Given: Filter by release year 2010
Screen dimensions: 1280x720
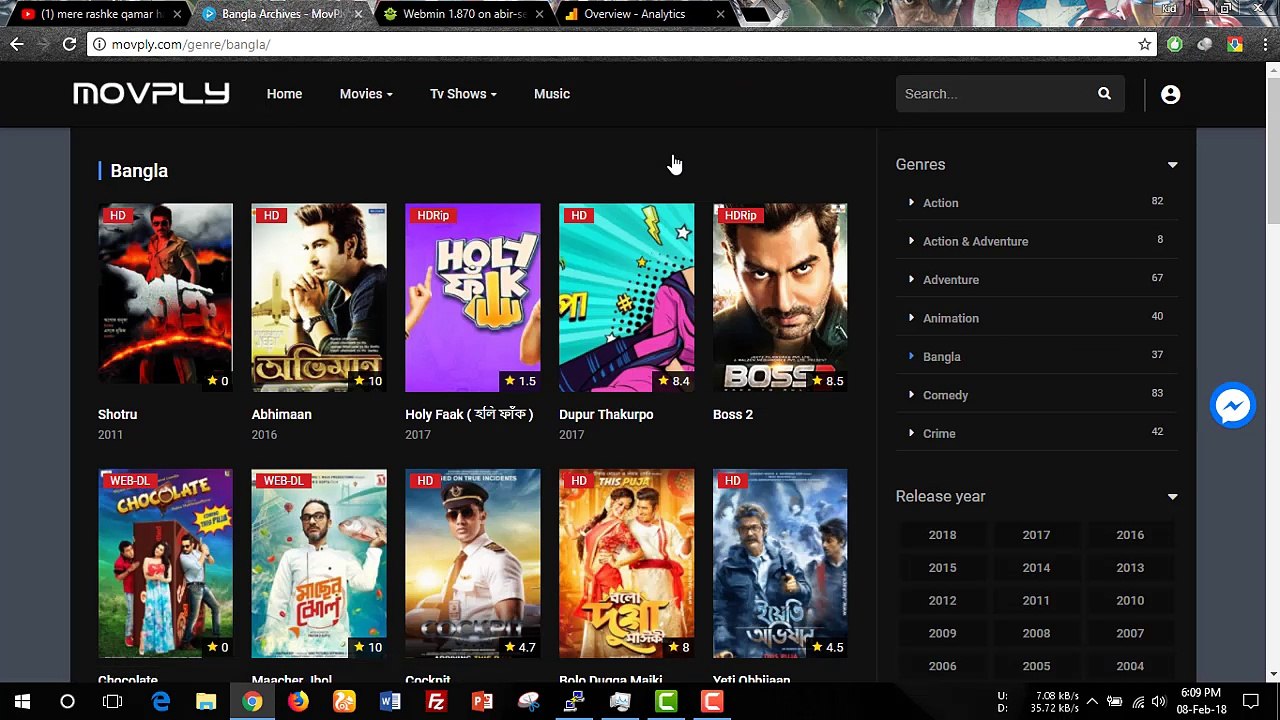Looking at the screenshot, I should pos(1130,601).
